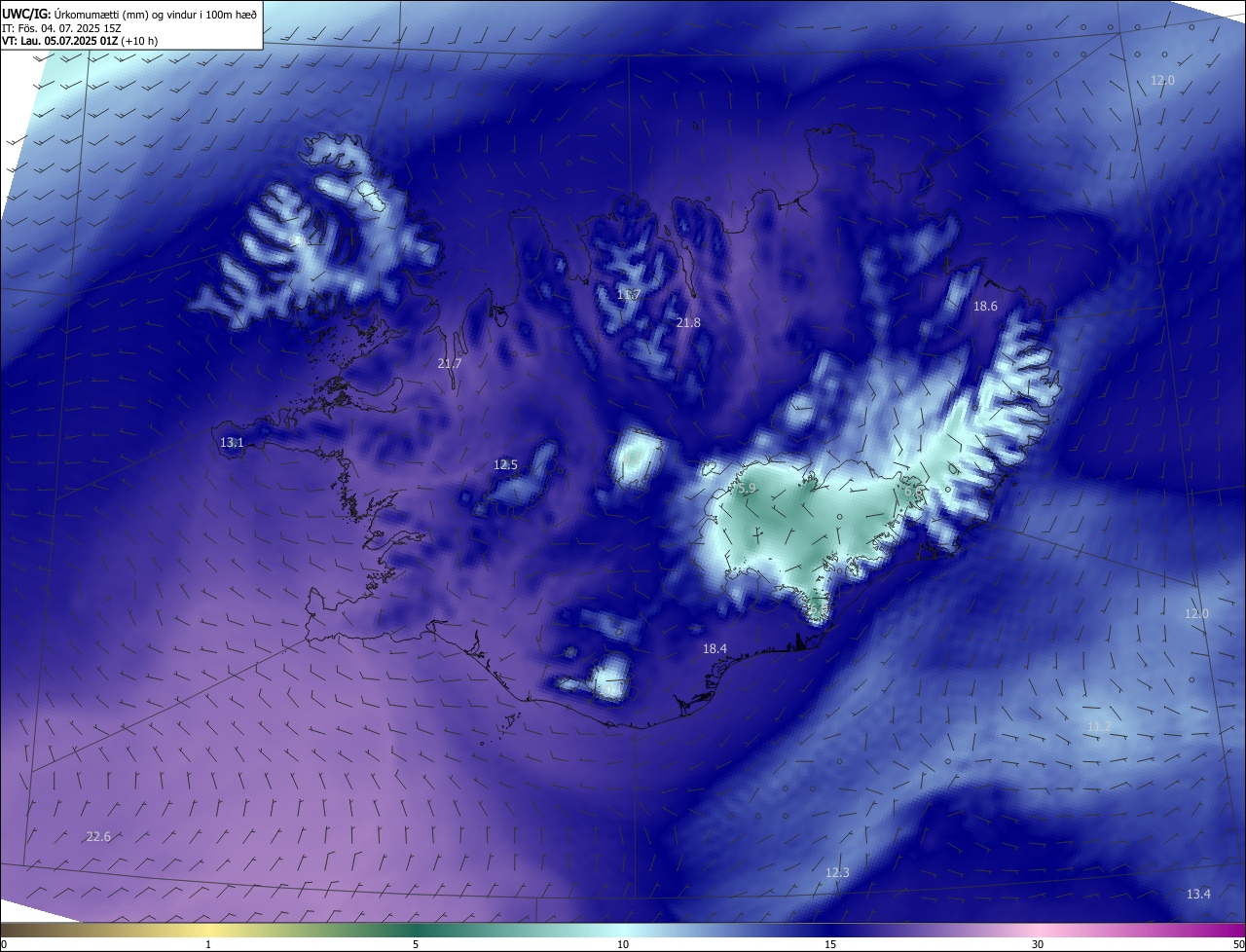Click the color scale tick label 10
Screen dimensions: 1246x952
(x=623, y=944)
